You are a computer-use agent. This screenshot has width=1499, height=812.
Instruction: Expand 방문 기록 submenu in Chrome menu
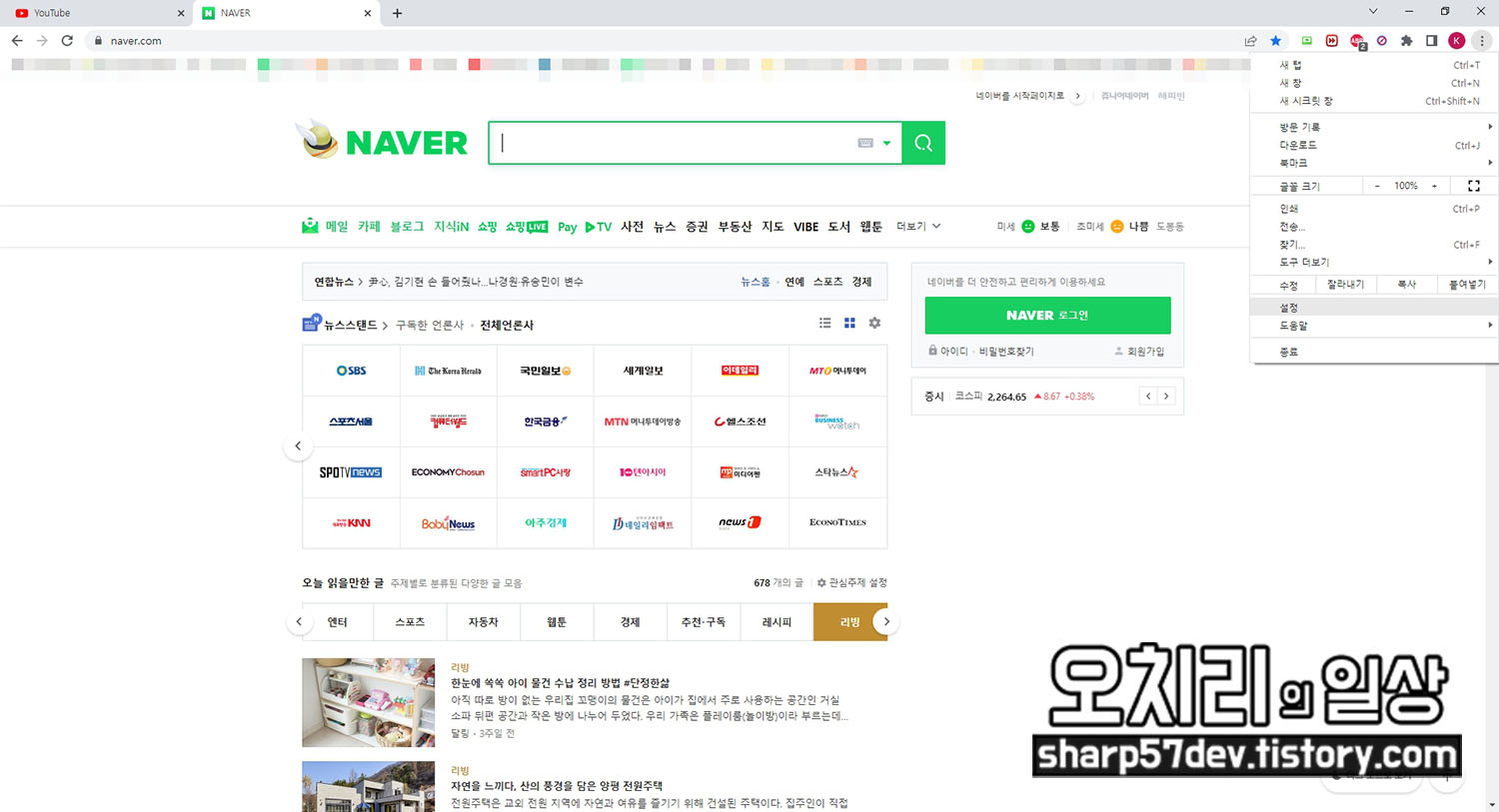click(x=1374, y=127)
